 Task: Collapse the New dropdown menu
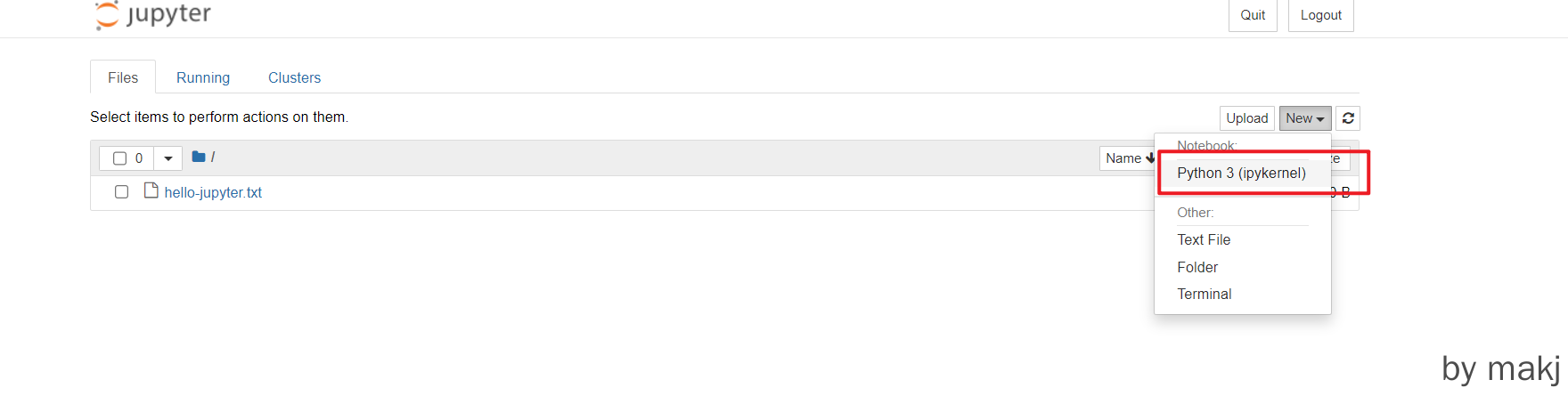click(1304, 118)
